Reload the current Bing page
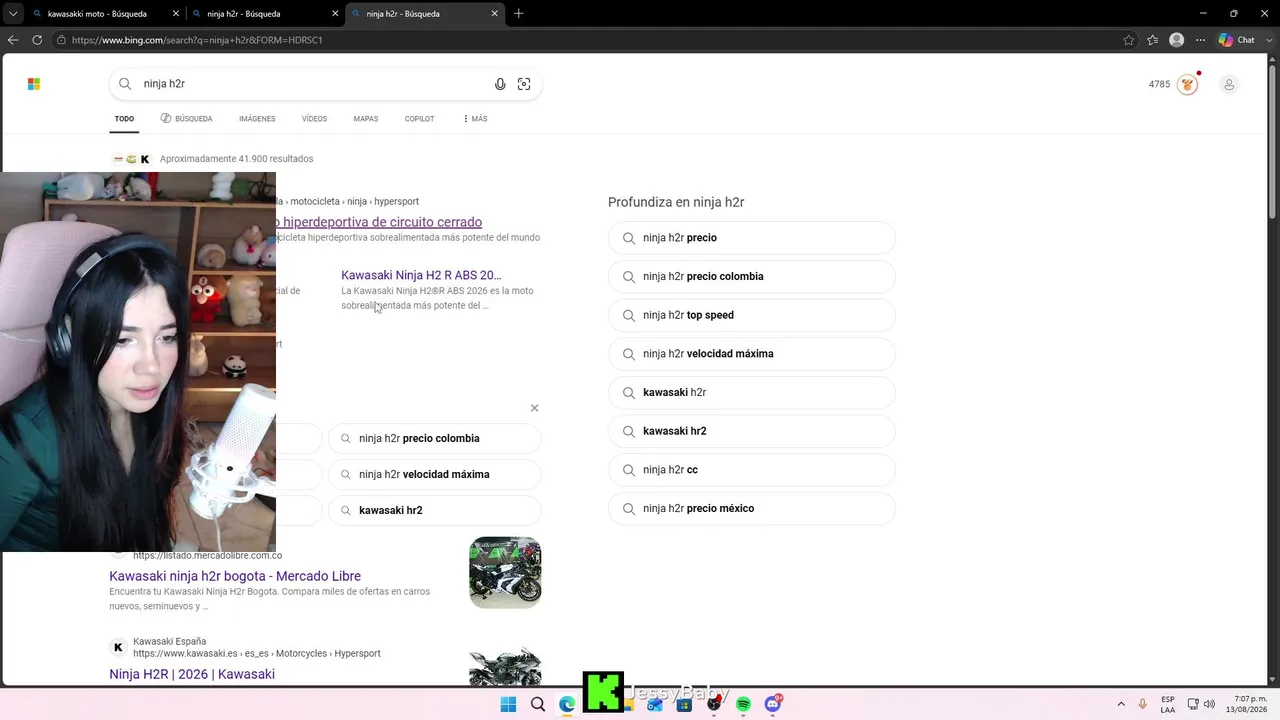The image size is (1280, 720). point(37,40)
